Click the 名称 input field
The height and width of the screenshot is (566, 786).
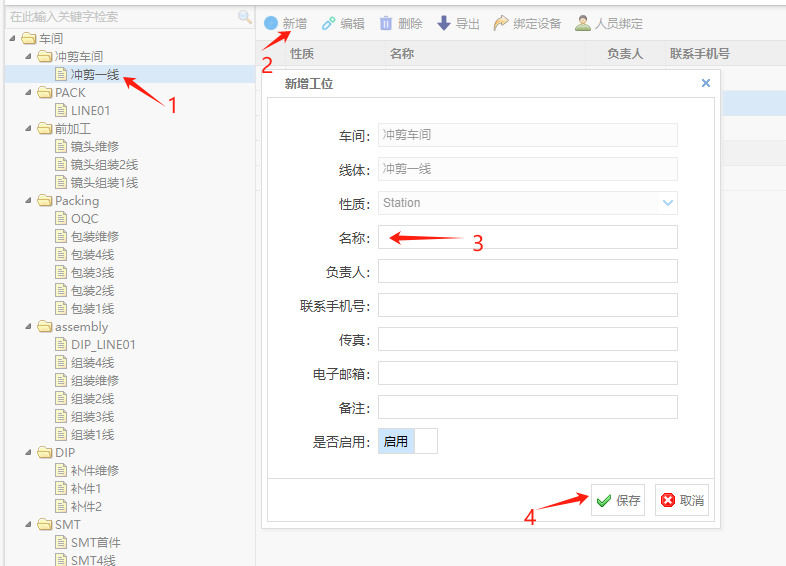coord(527,237)
